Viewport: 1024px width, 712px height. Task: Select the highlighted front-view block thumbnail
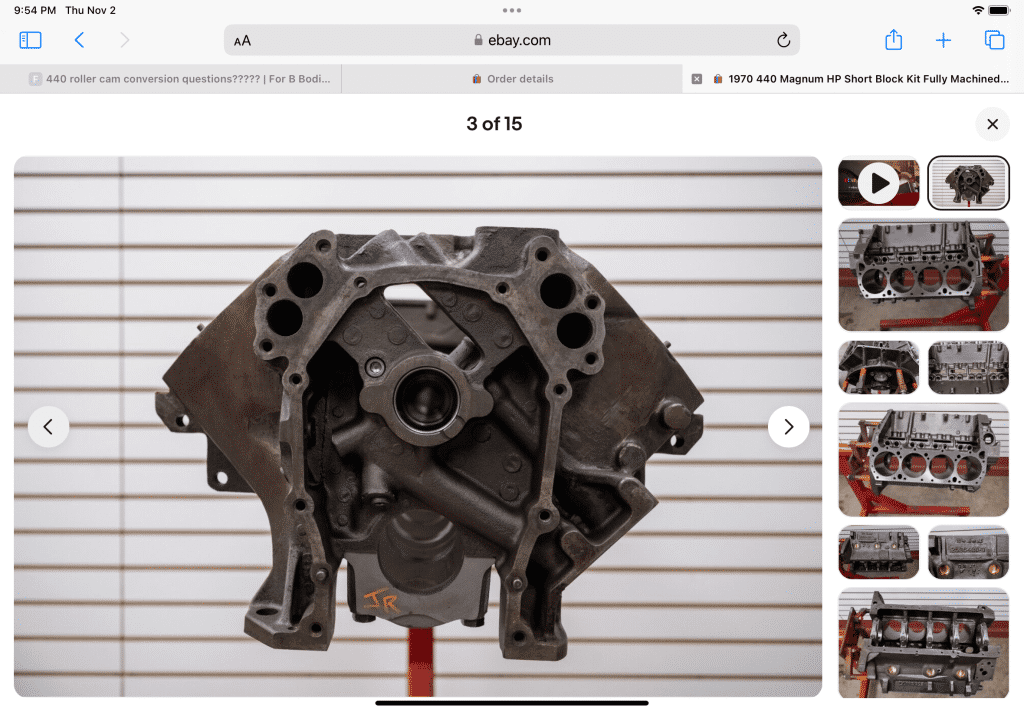(x=968, y=183)
